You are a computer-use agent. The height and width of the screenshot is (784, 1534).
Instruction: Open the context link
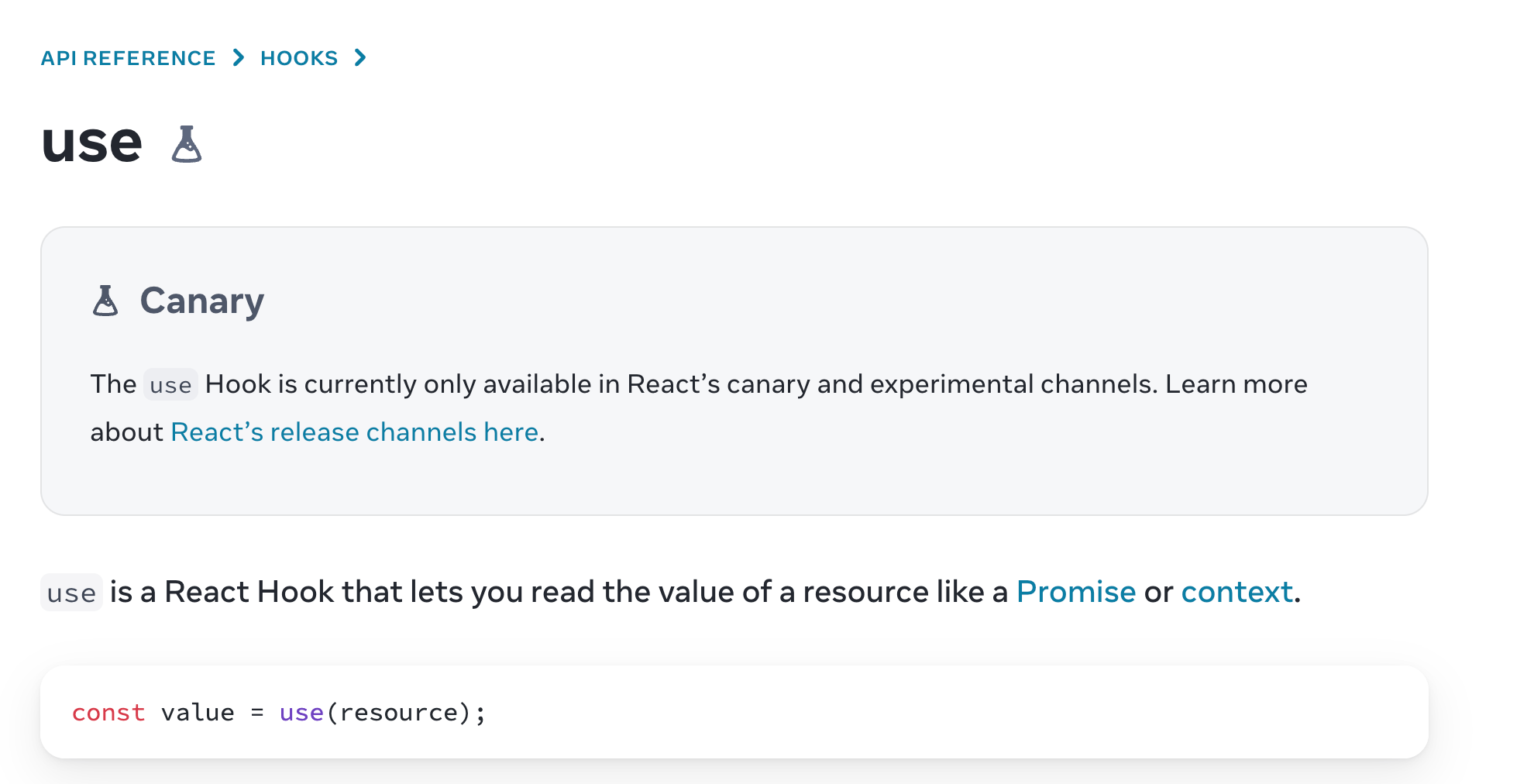(1236, 592)
